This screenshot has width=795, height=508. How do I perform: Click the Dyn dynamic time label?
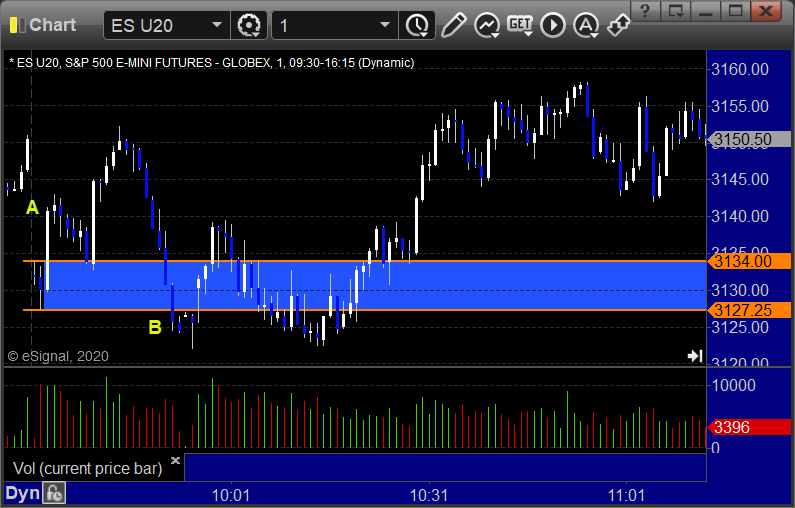click(x=22, y=493)
